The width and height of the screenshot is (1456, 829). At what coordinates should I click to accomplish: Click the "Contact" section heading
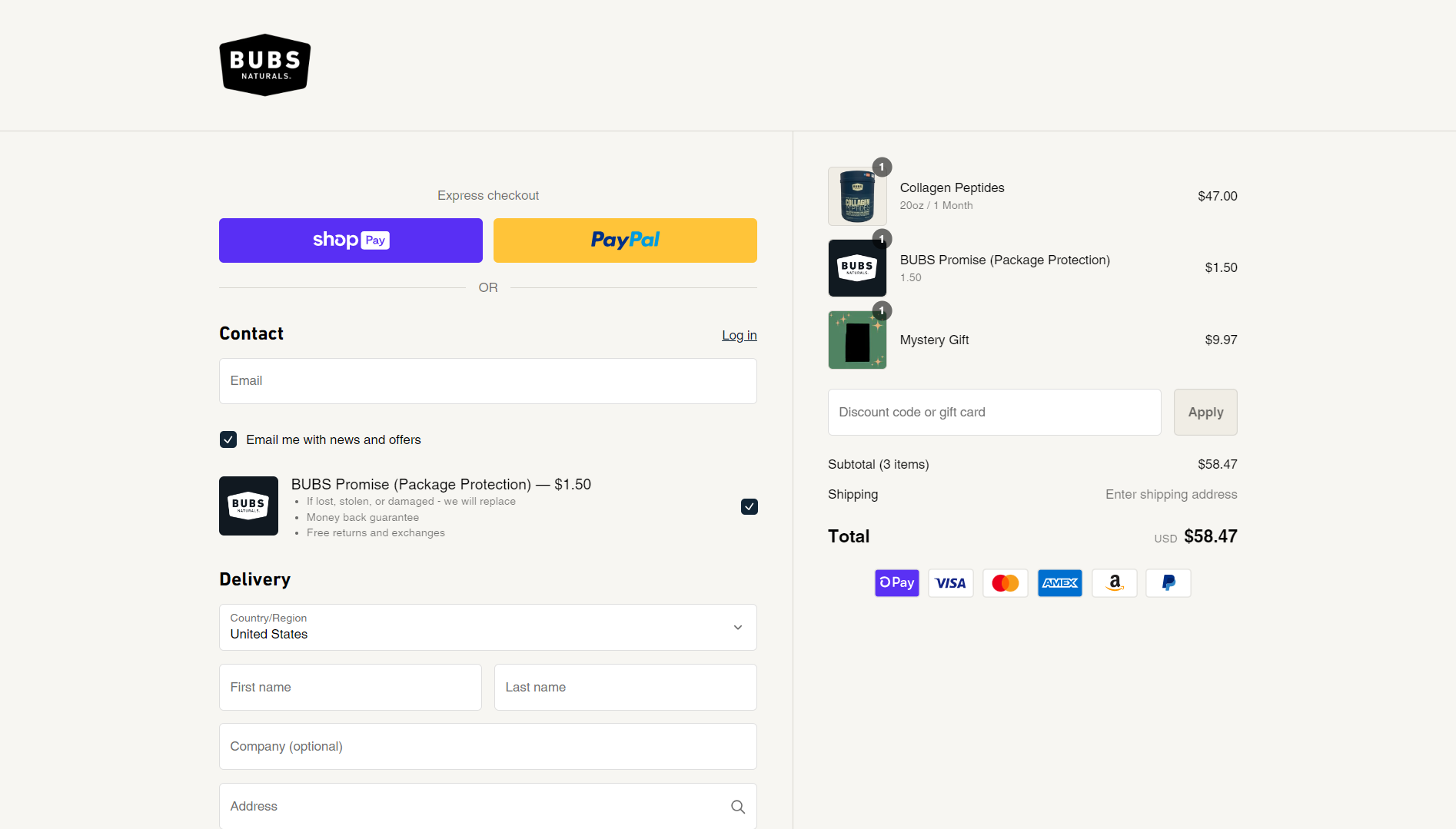(x=251, y=333)
